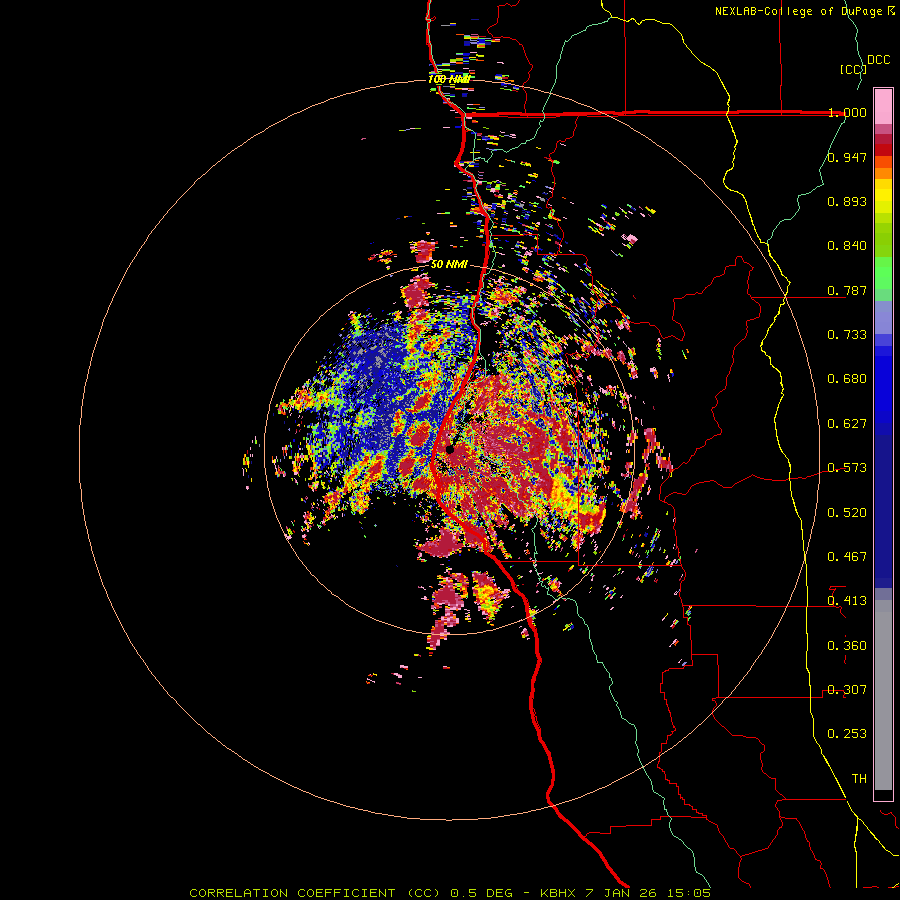Select the 0.307 legend value
The height and width of the screenshot is (900, 900).
[847, 690]
